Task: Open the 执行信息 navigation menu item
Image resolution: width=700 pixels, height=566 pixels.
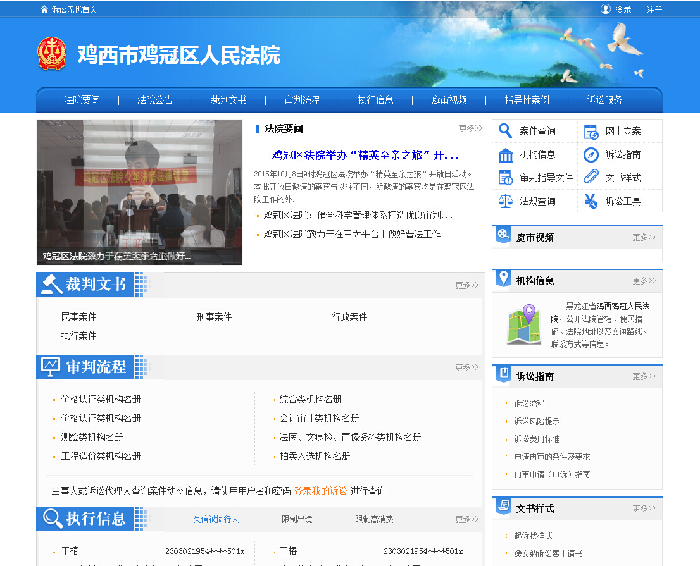Action: pyautogui.click(x=374, y=100)
